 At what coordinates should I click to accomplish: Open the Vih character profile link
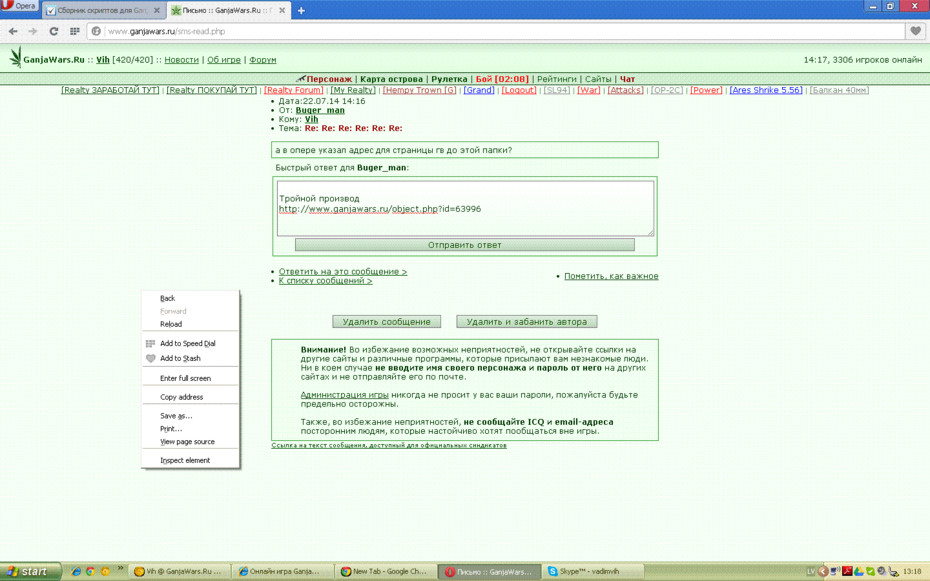[x=103, y=60]
